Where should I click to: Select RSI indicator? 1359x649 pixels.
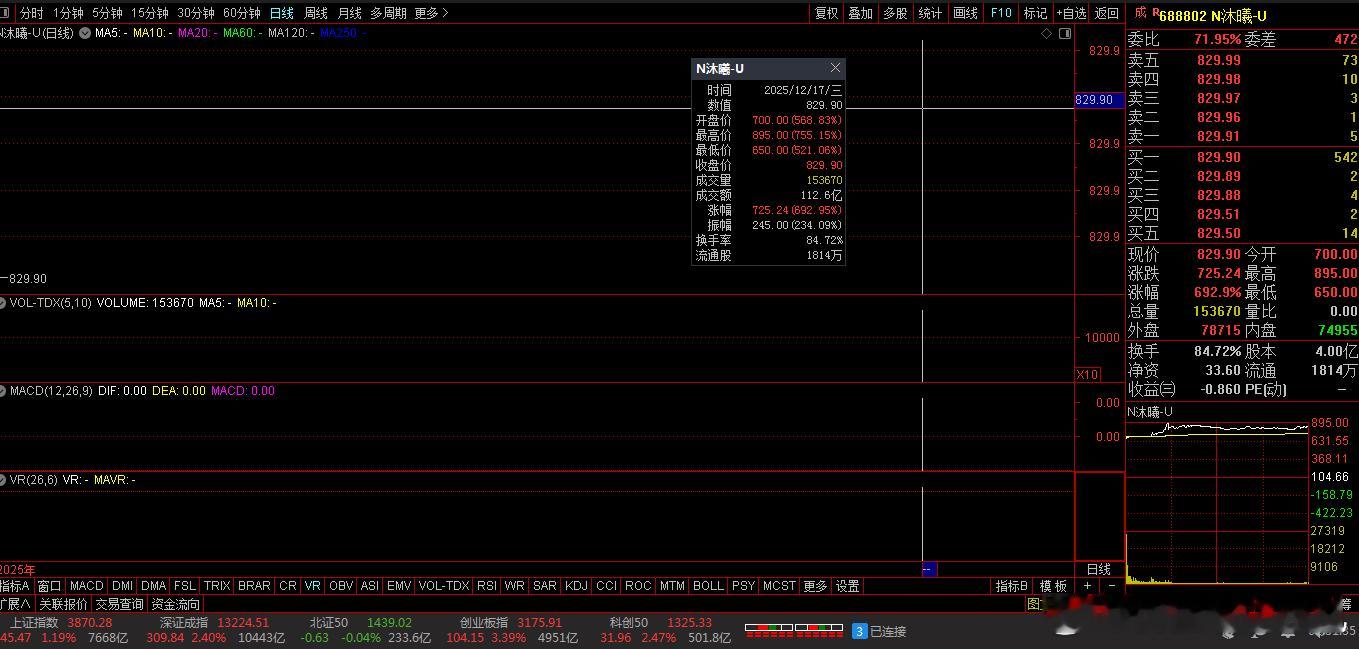click(487, 586)
